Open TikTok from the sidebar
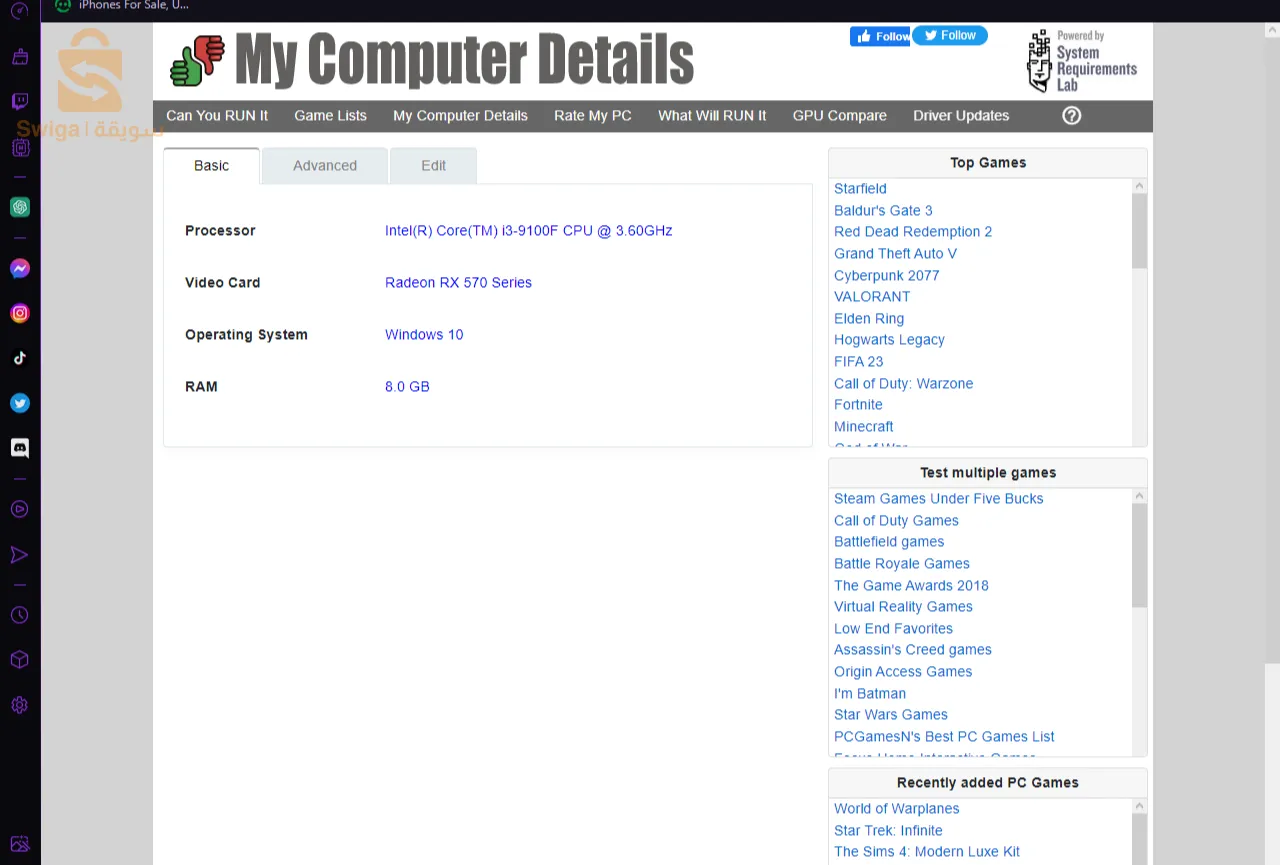Image resolution: width=1280 pixels, height=865 pixels. pyautogui.click(x=20, y=357)
